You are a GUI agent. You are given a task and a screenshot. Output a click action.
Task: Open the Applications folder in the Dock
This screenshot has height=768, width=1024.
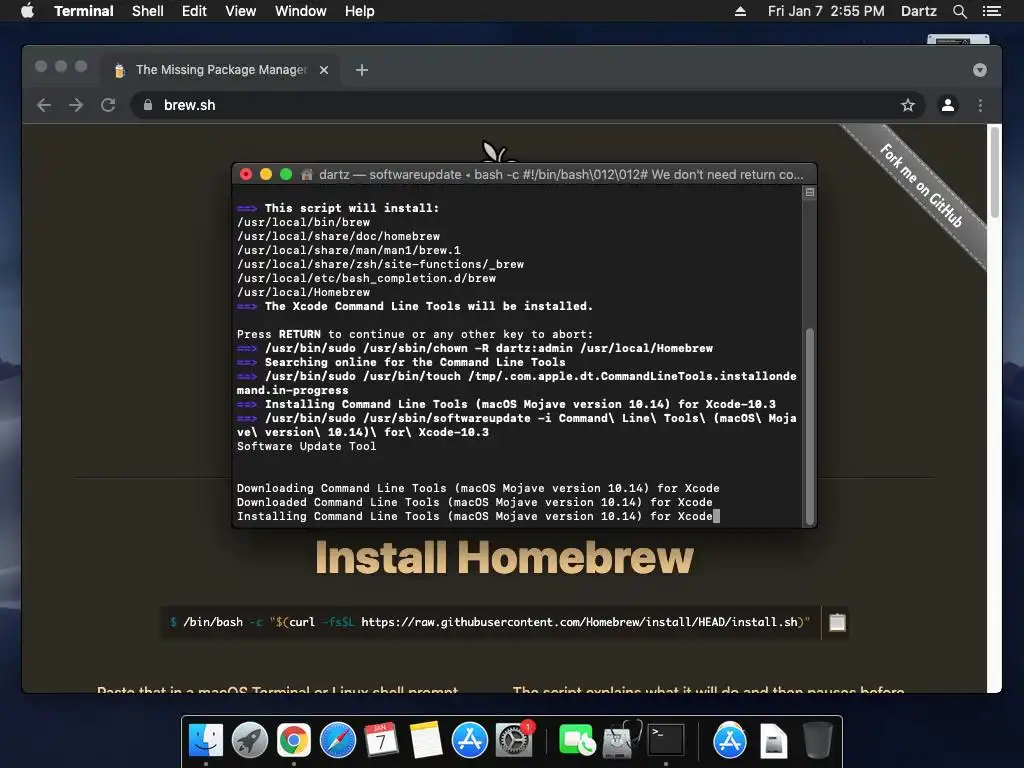pos(729,740)
